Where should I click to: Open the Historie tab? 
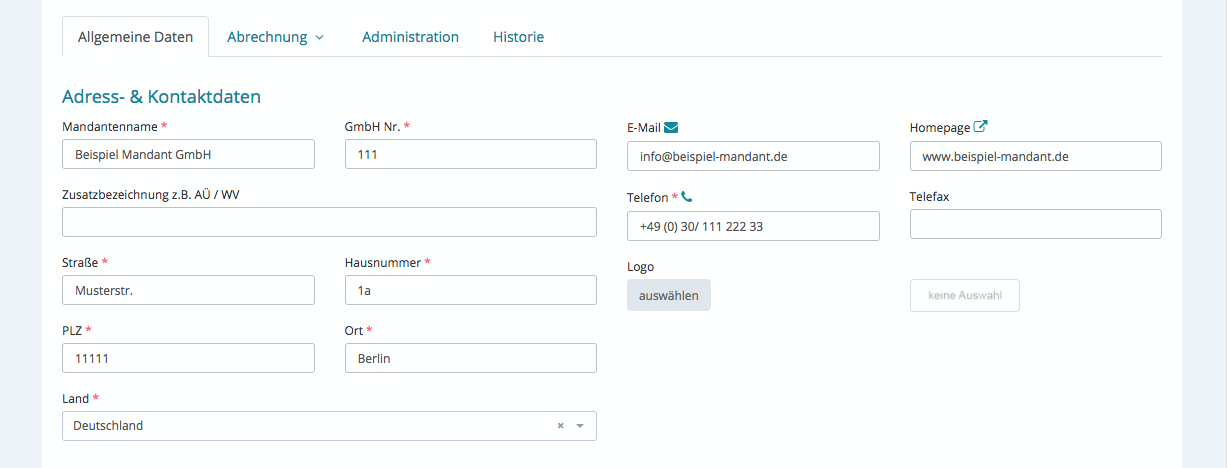[x=518, y=37]
